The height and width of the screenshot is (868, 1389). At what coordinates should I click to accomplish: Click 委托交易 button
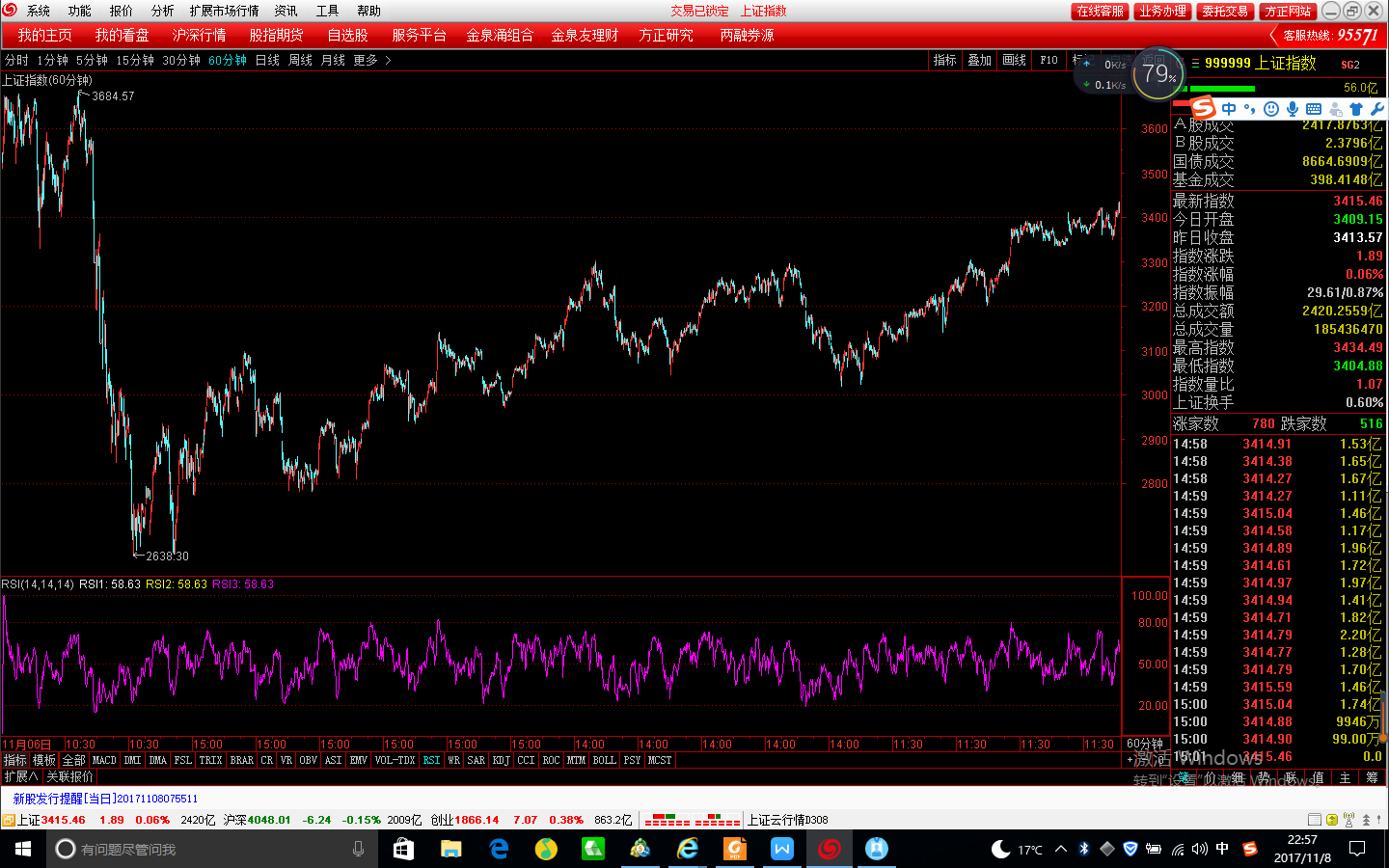[1225, 11]
